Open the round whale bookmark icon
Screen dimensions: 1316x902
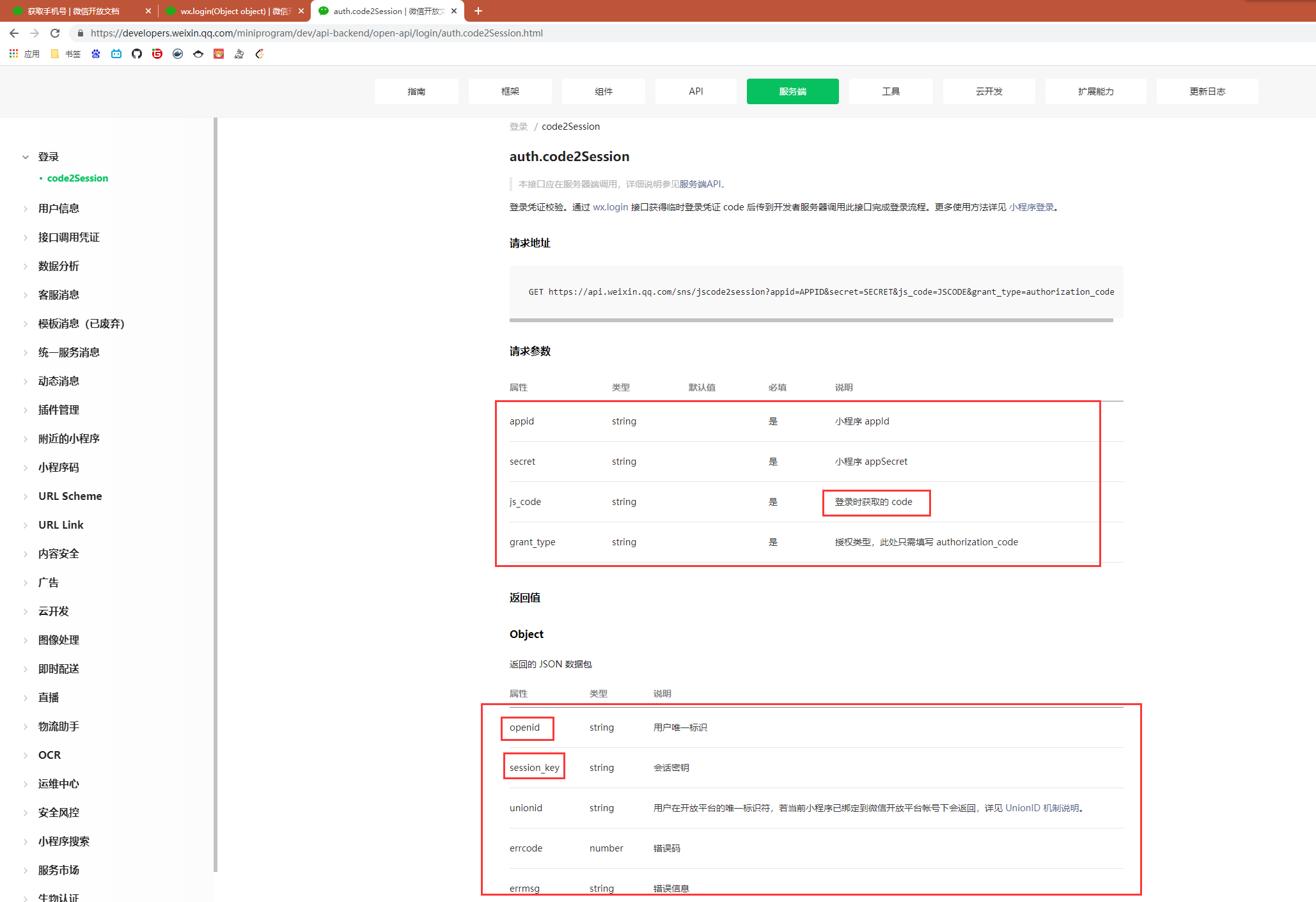click(x=178, y=54)
